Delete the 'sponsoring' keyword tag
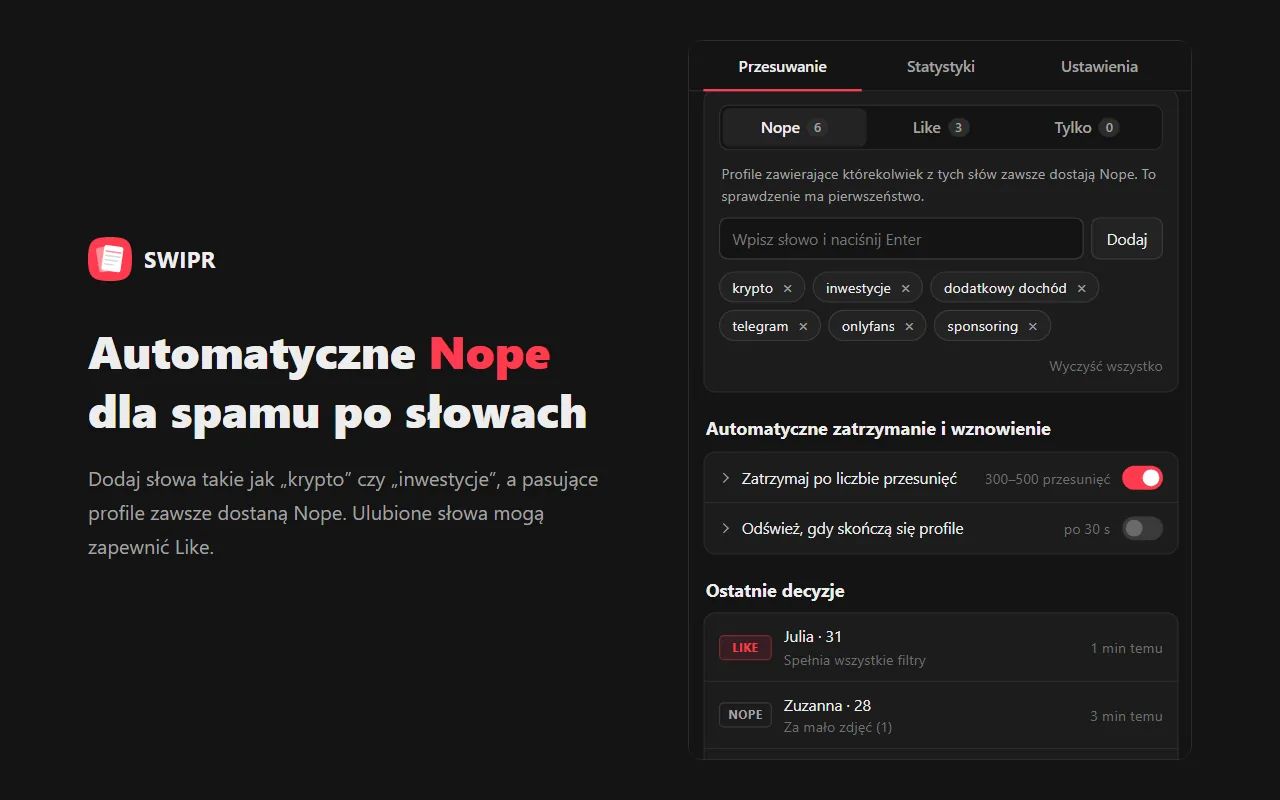 click(1033, 326)
